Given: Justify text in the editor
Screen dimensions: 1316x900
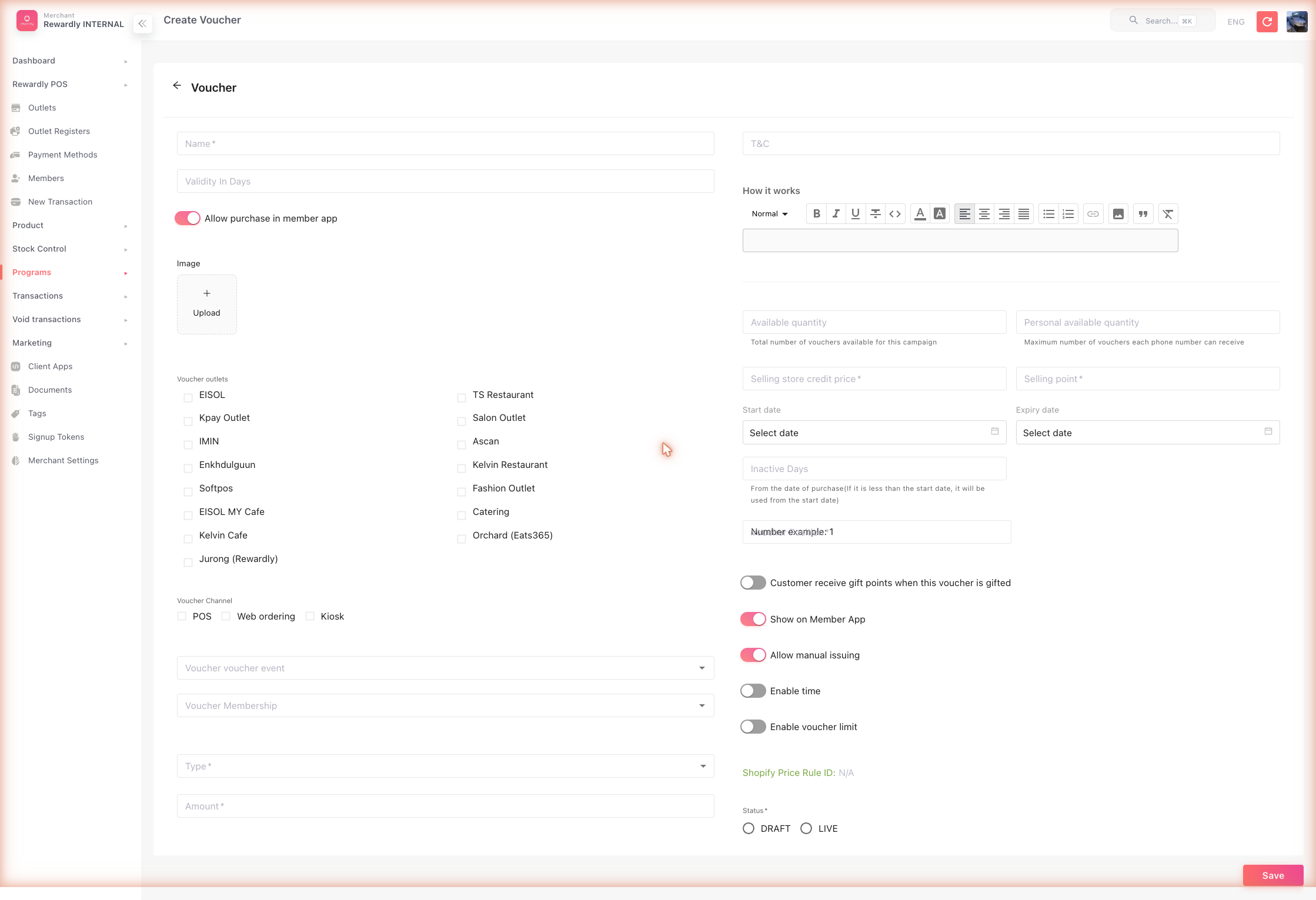Looking at the screenshot, I should point(1024,214).
